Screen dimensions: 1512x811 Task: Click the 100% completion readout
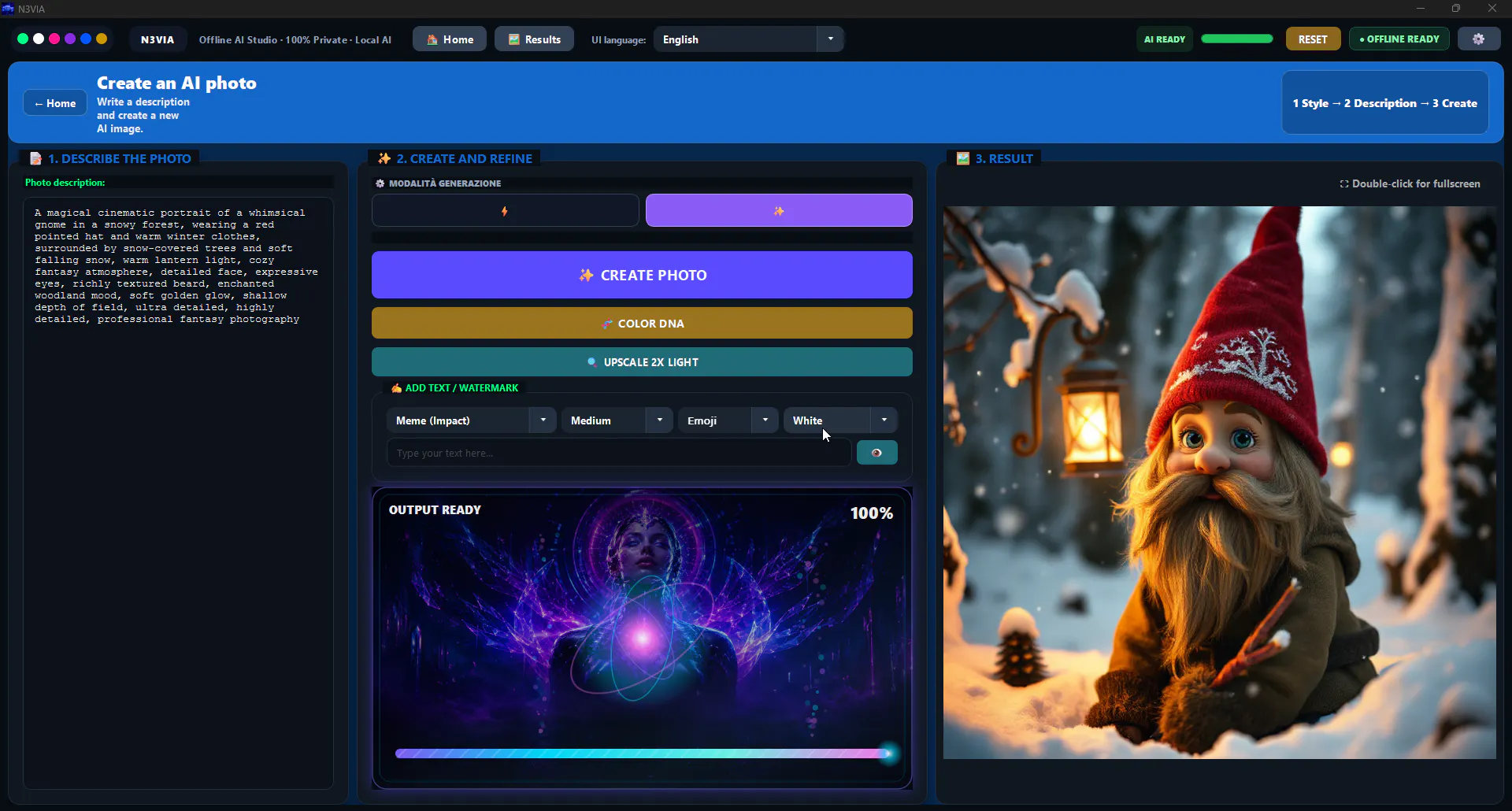pos(871,513)
